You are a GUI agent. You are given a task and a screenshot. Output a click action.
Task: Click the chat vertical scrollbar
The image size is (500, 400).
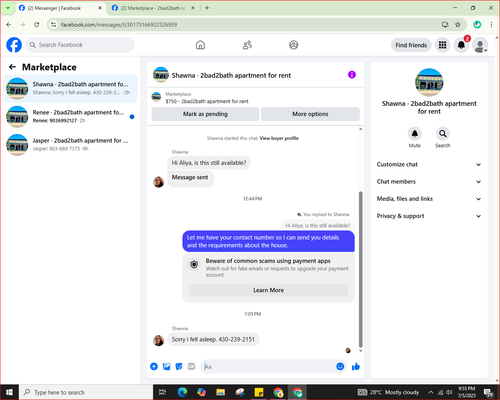[360, 269]
